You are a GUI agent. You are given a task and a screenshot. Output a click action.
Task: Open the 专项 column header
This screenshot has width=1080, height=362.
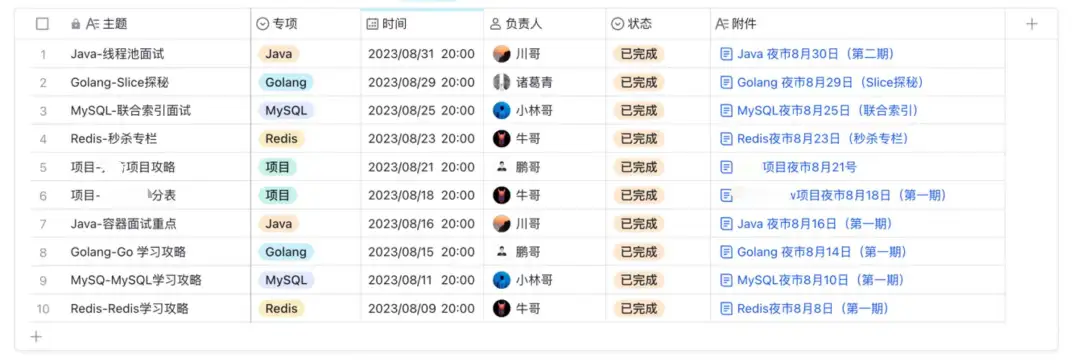306,23
